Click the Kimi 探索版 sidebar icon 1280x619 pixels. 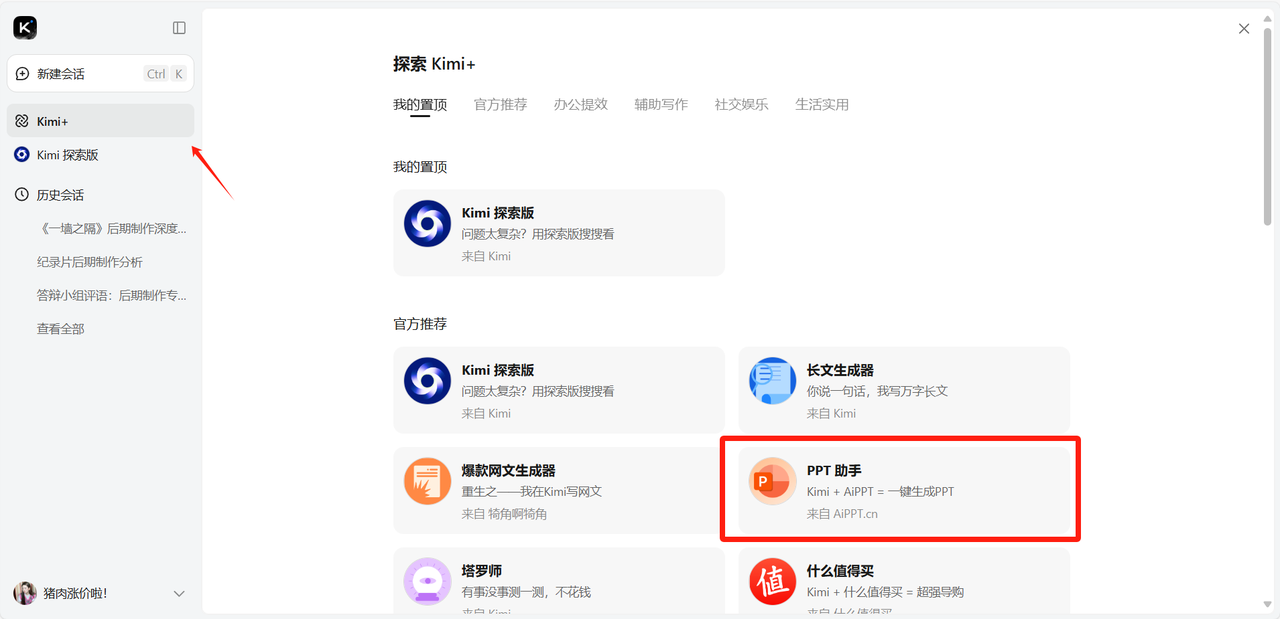[x=22, y=155]
